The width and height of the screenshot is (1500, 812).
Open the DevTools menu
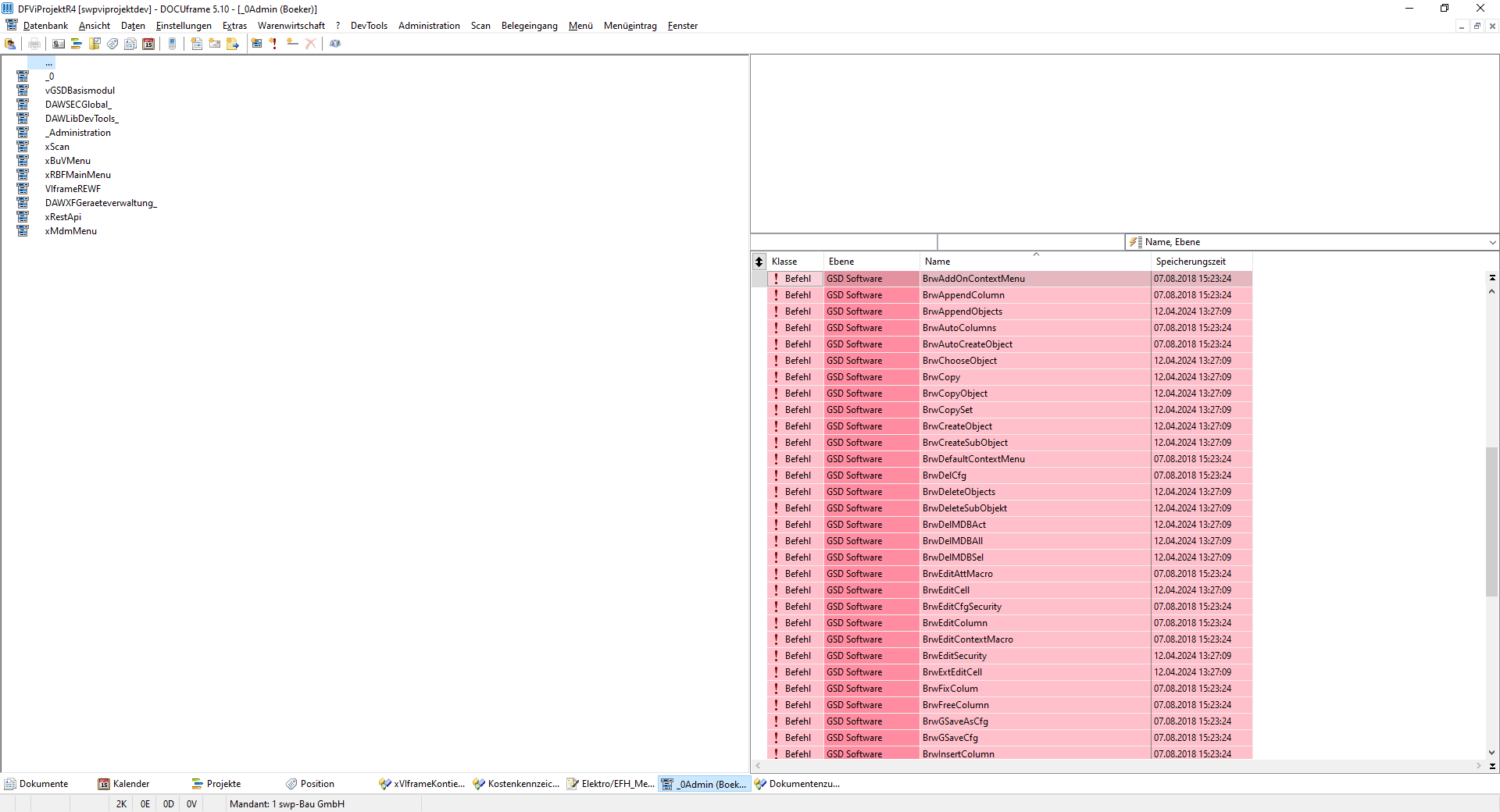[369, 26]
